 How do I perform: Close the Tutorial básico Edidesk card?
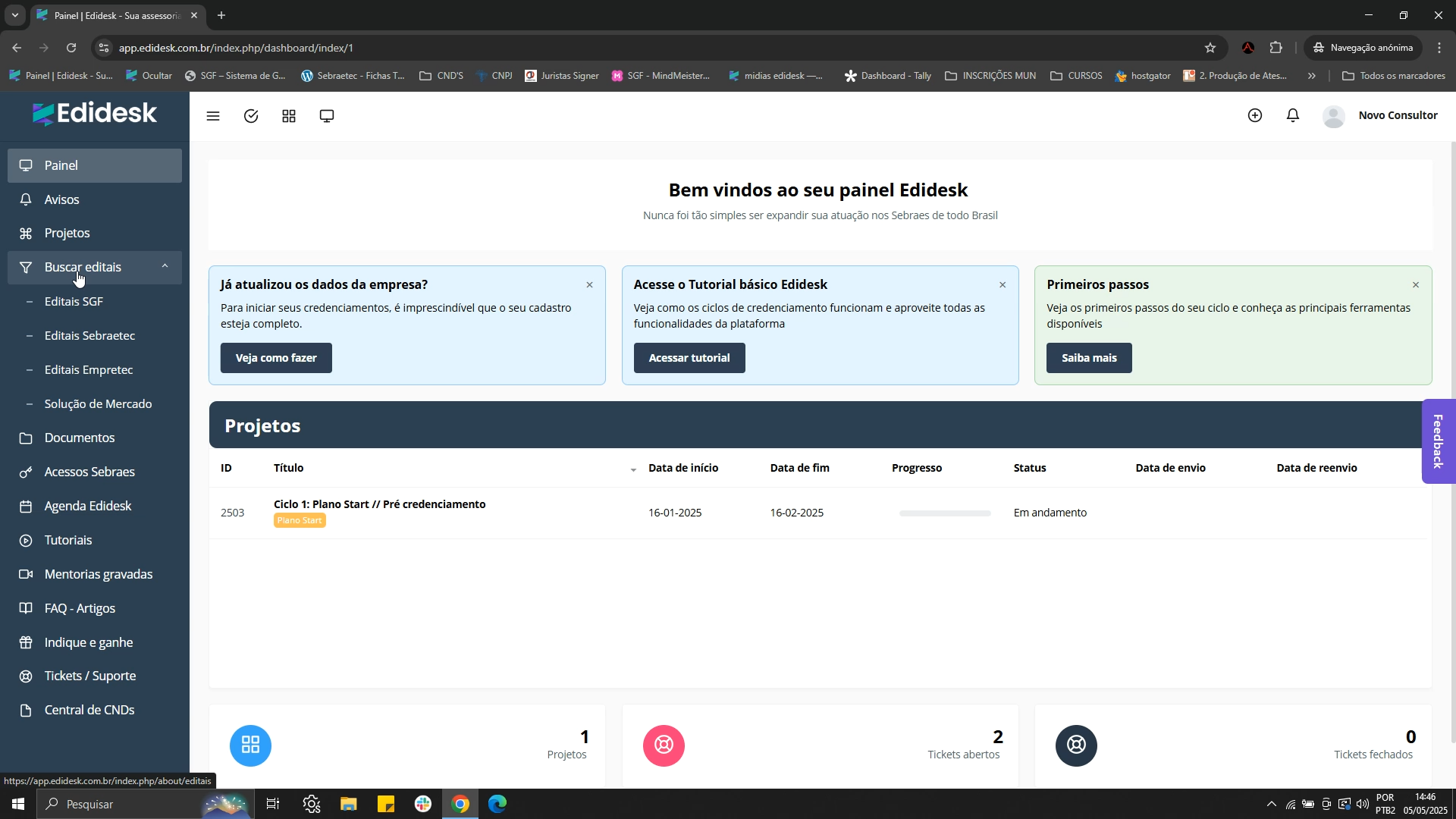1003,285
